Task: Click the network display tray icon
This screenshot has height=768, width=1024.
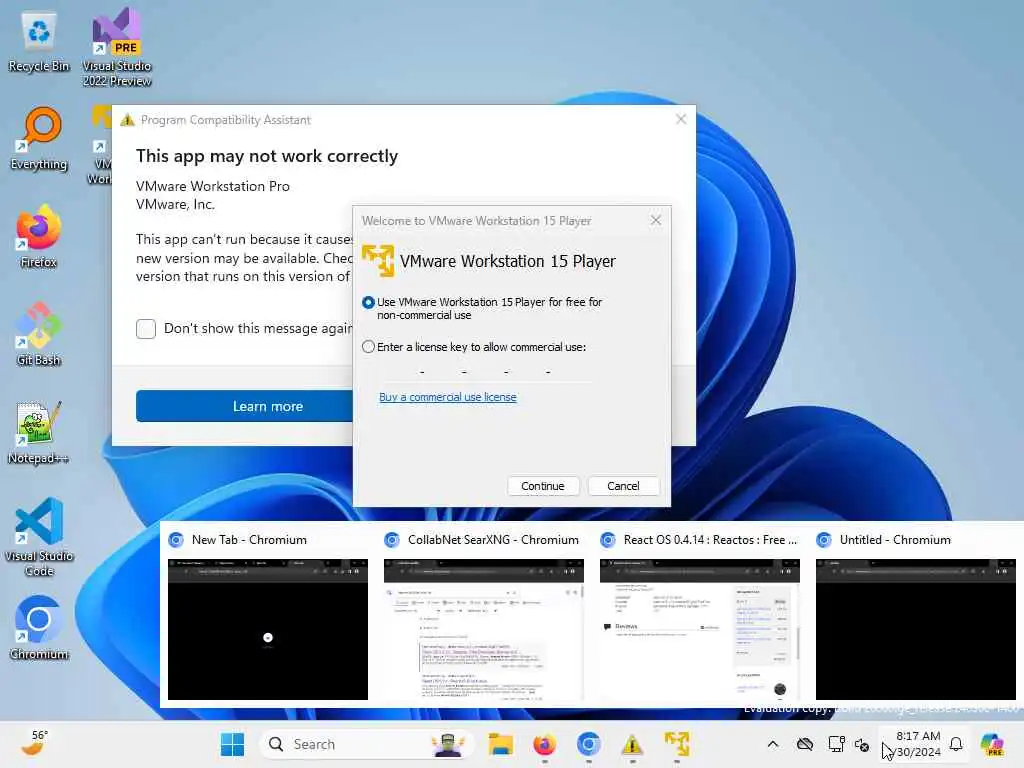Action: (x=836, y=744)
